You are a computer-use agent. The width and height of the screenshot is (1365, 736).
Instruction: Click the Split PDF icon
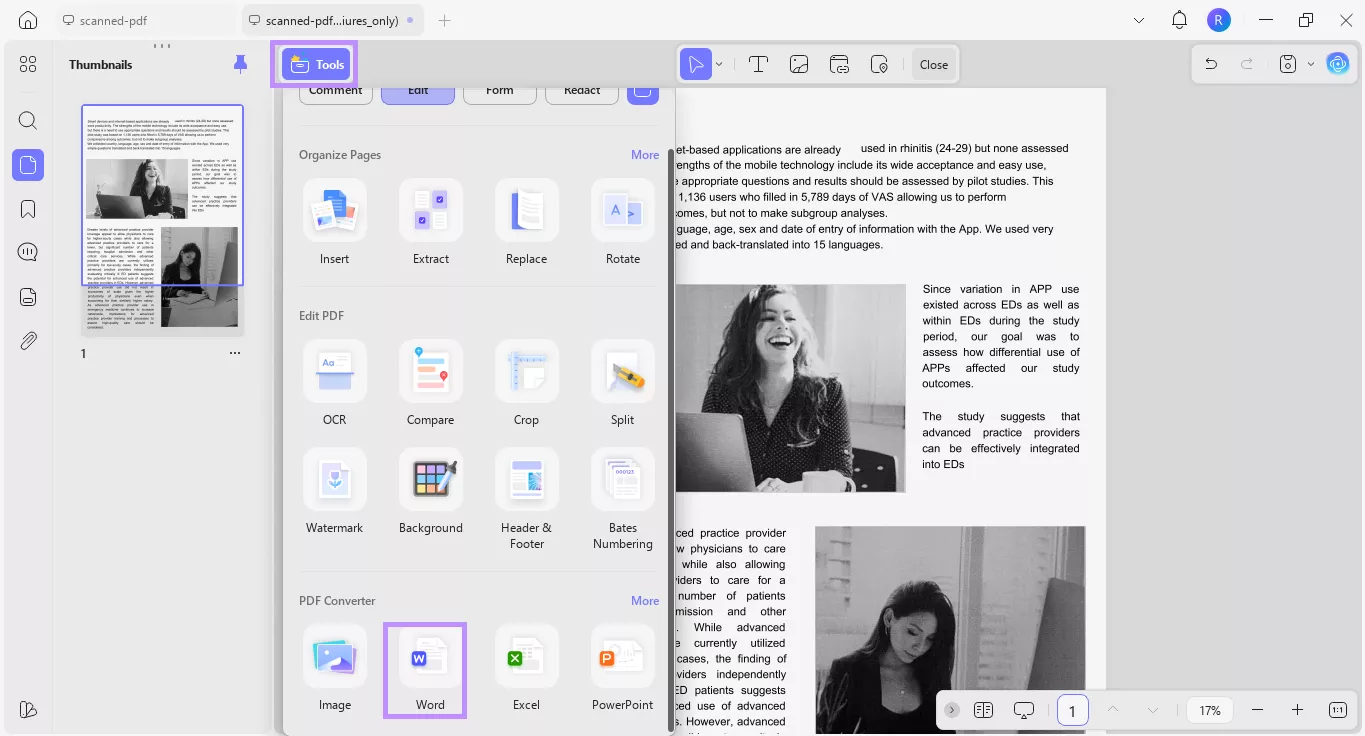[622, 372]
